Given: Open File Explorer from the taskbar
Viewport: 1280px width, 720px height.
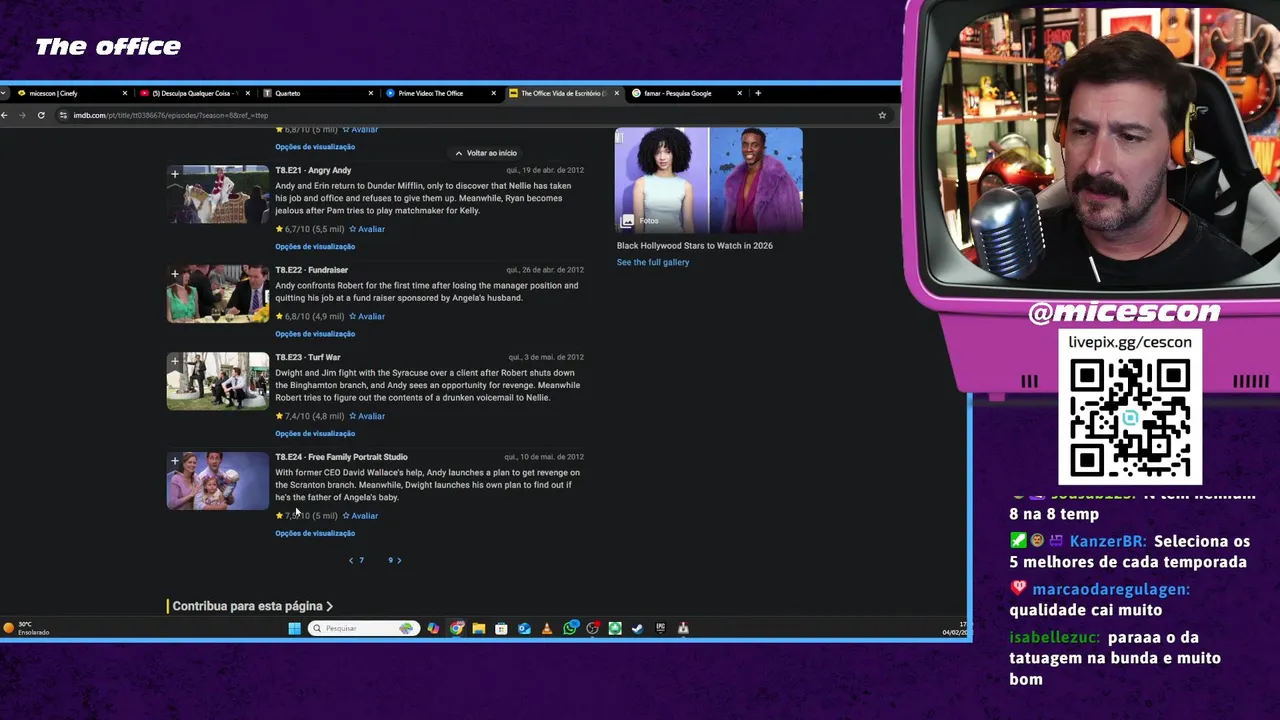Looking at the screenshot, I should click(x=479, y=628).
